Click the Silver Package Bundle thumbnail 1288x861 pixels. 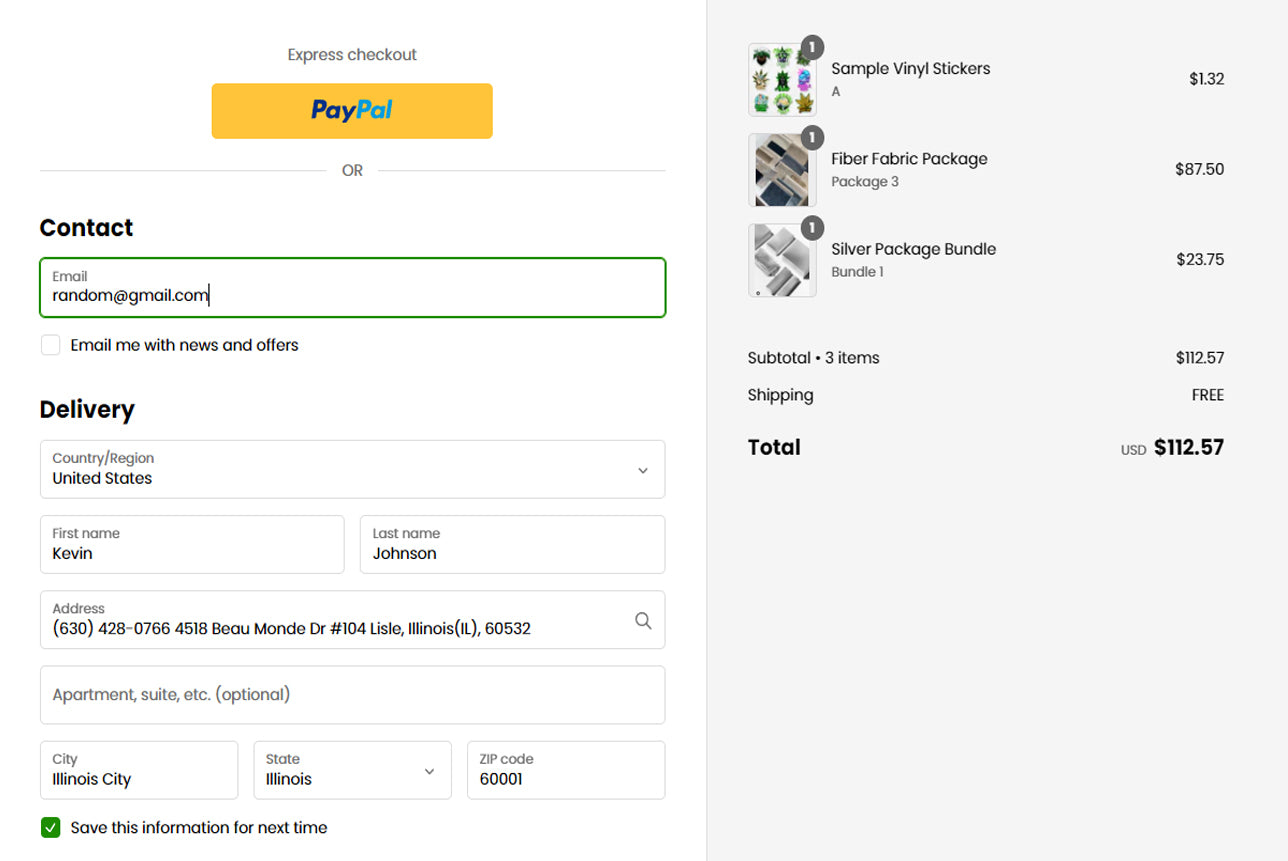781,261
